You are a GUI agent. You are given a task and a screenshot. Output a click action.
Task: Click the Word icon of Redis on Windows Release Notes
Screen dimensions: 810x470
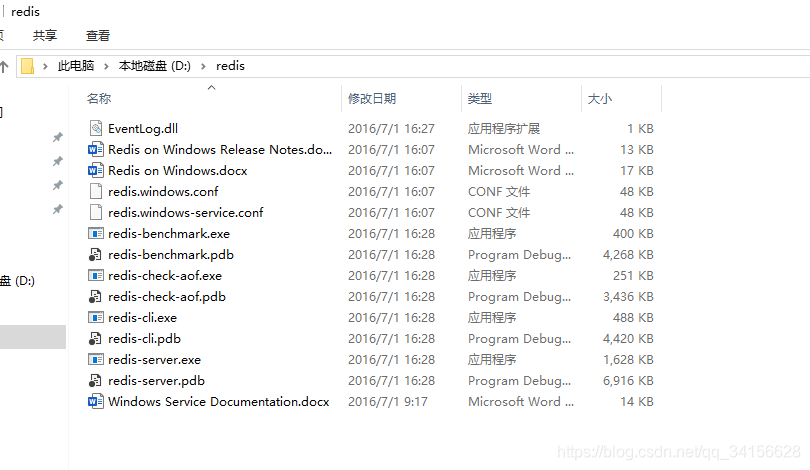pos(96,149)
